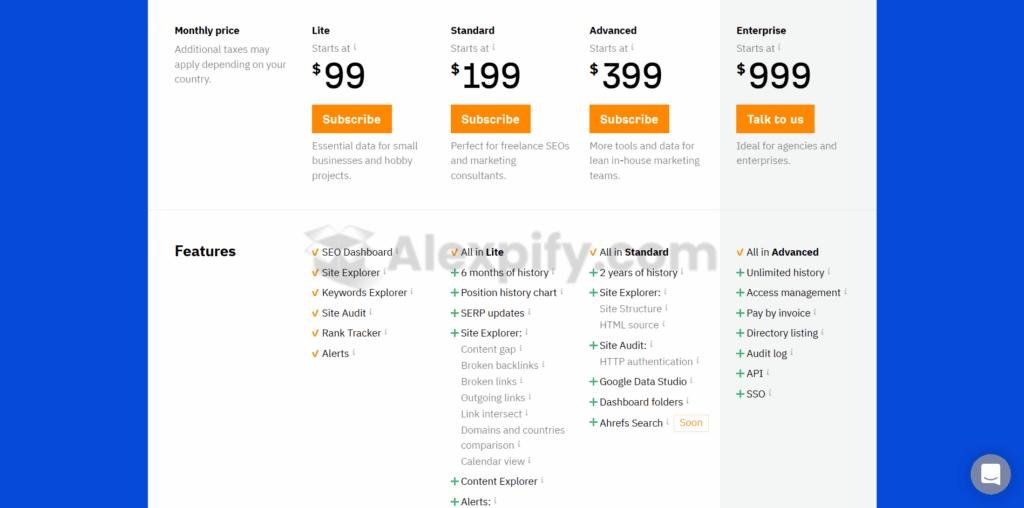This screenshot has height=508, width=1024.
Task: Click info icon next to SSO
Action: 770,393
